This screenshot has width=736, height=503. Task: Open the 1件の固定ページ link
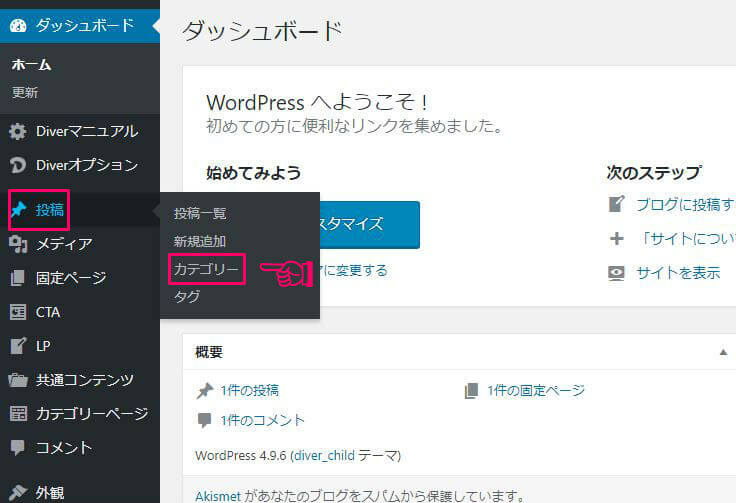click(536, 390)
